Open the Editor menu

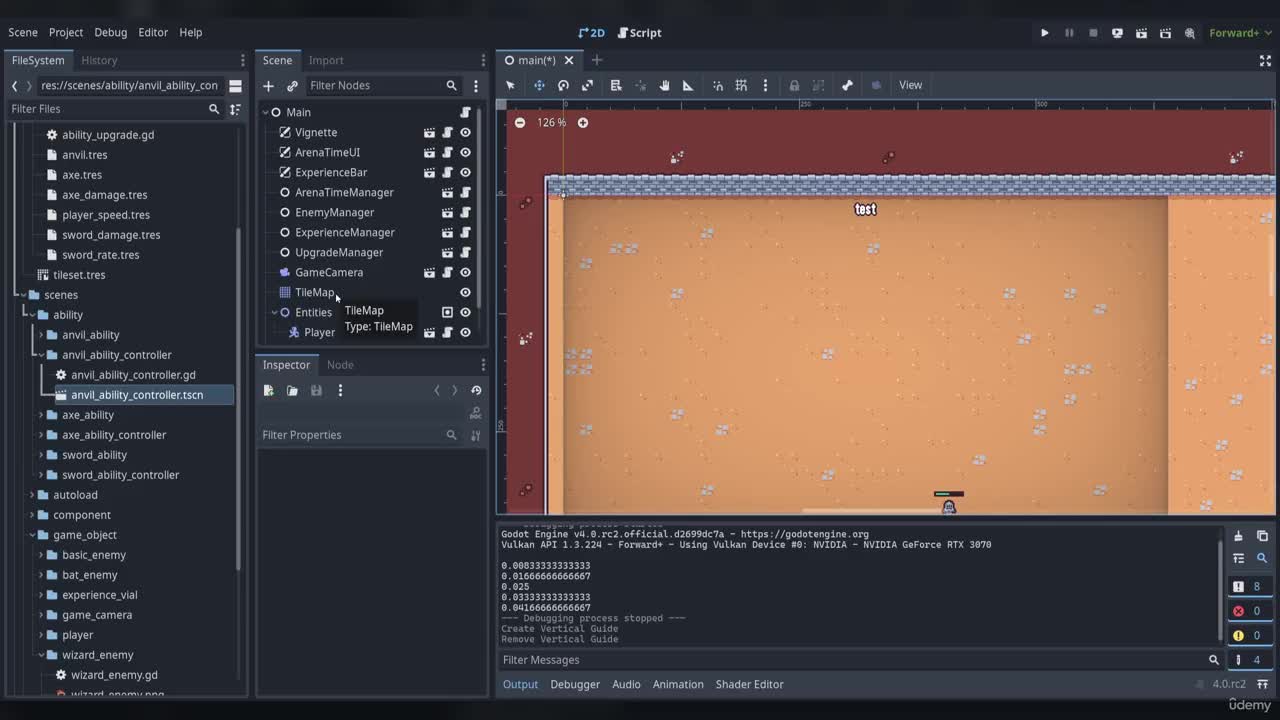pos(153,32)
